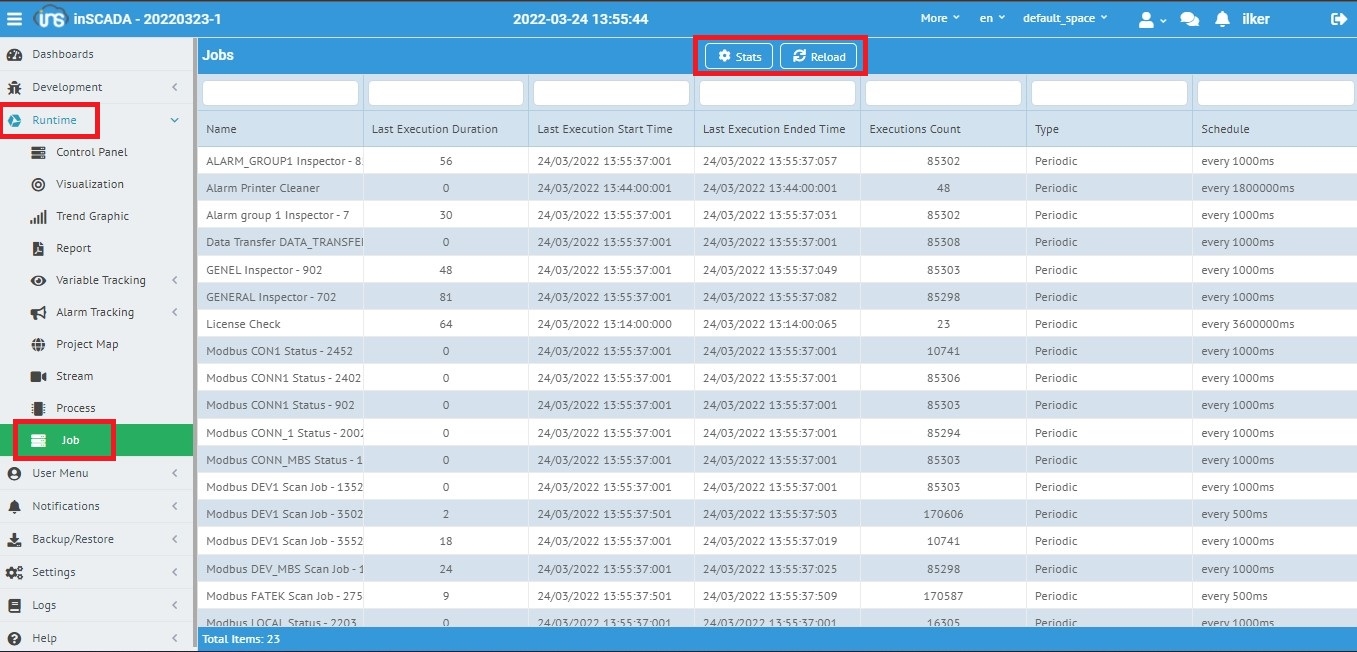The image size is (1357, 652).
Task: Click the hamburger menu icon in header
Action: [14, 19]
